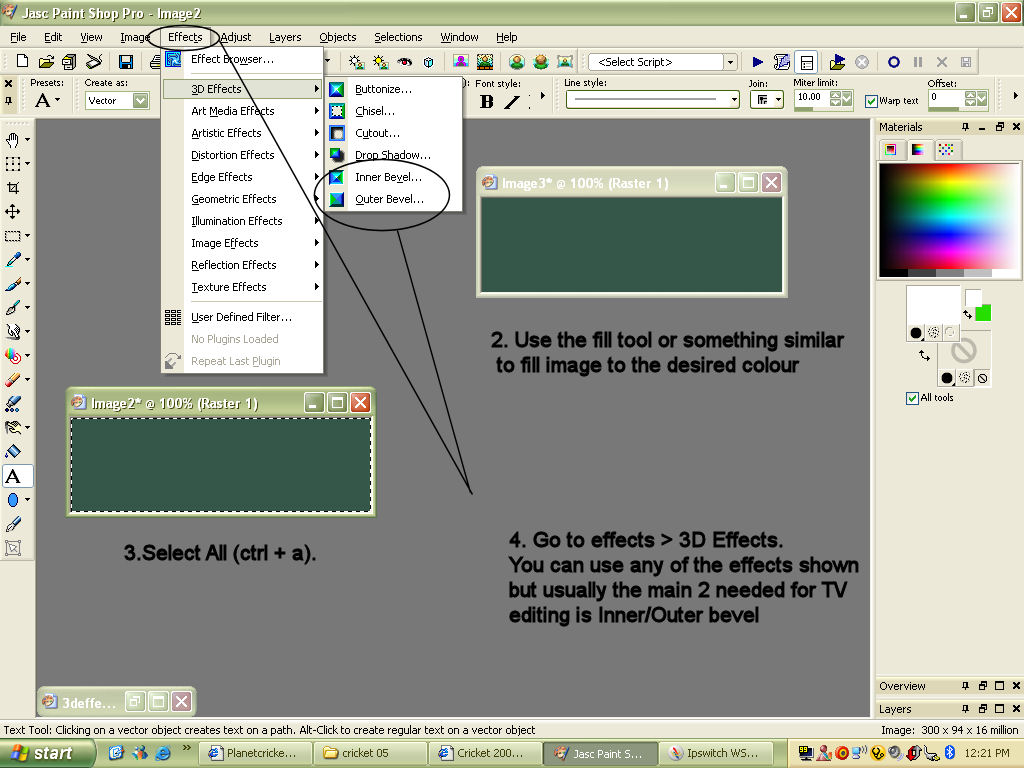Click the Cutout menu entry

(x=377, y=133)
